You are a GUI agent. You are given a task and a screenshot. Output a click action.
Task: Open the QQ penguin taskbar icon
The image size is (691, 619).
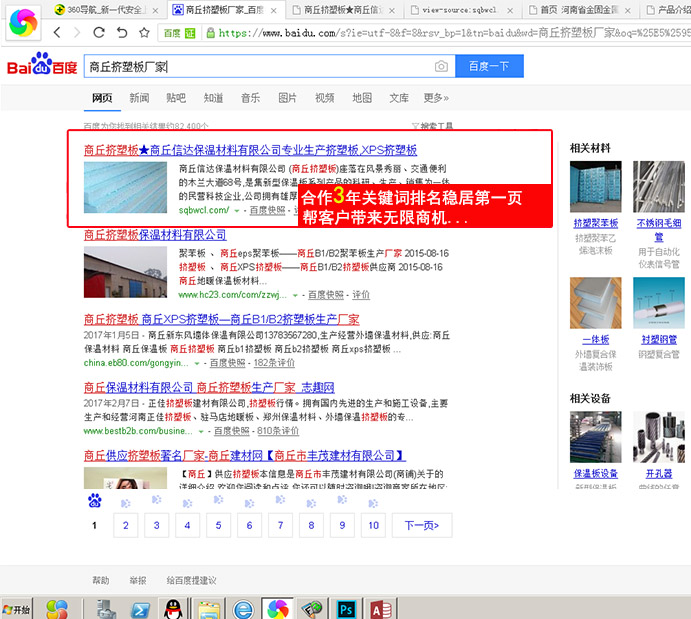click(x=173, y=610)
